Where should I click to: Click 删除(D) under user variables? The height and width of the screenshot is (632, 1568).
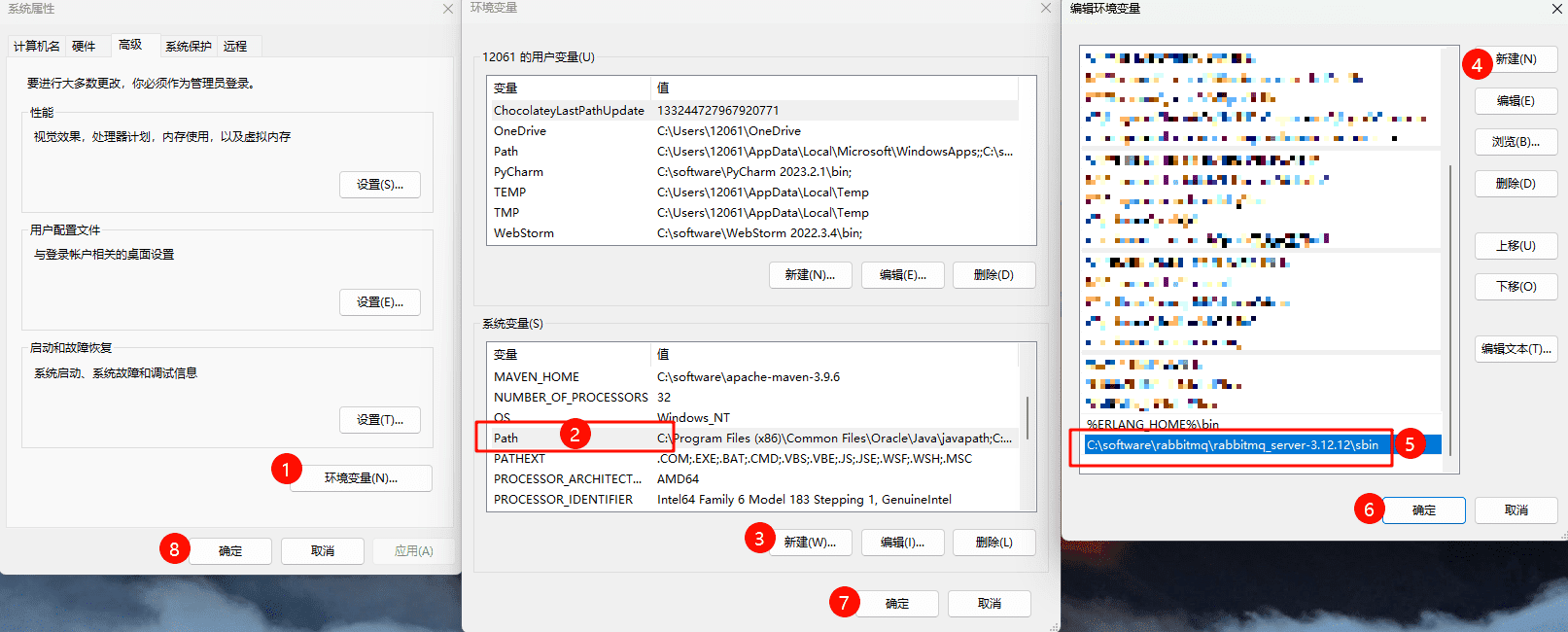[x=993, y=275]
